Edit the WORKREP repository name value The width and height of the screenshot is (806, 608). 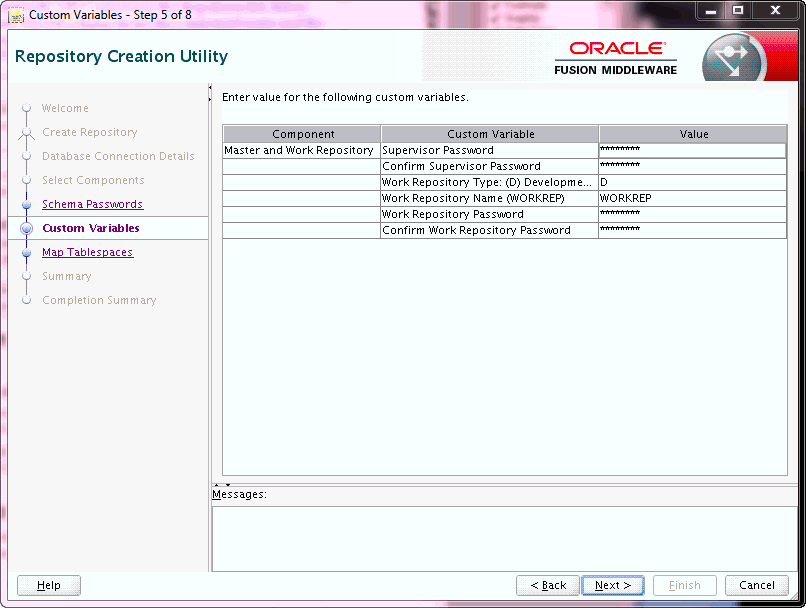(692, 198)
